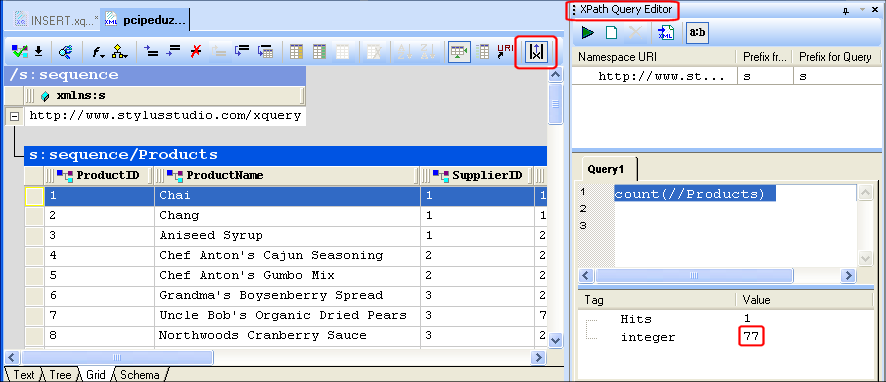Open the hierarchy diagram dropdown in toolbar
This screenshot has width=886, height=382.
pos(120,53)
